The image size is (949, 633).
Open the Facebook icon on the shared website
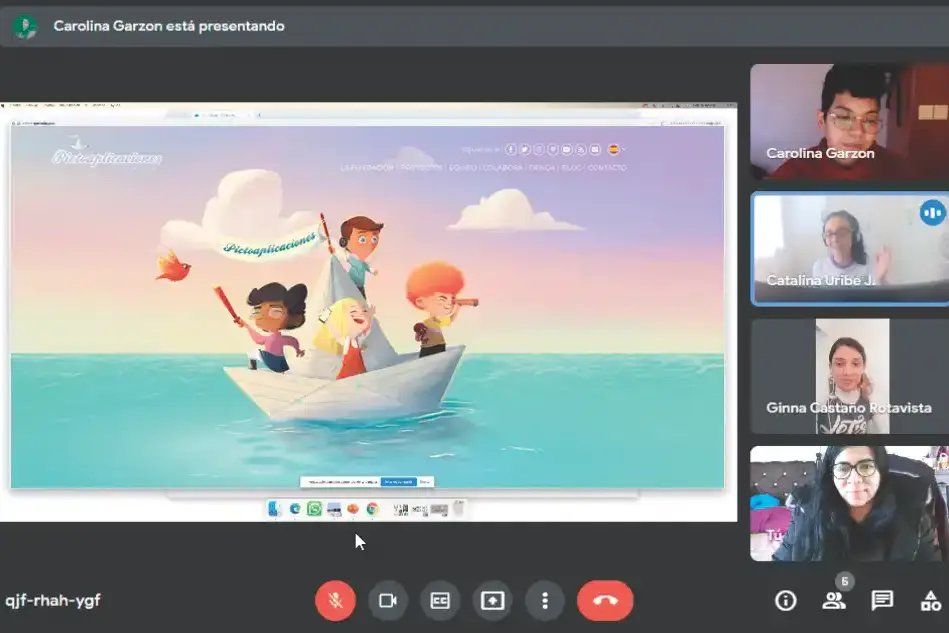coord(511,149)
